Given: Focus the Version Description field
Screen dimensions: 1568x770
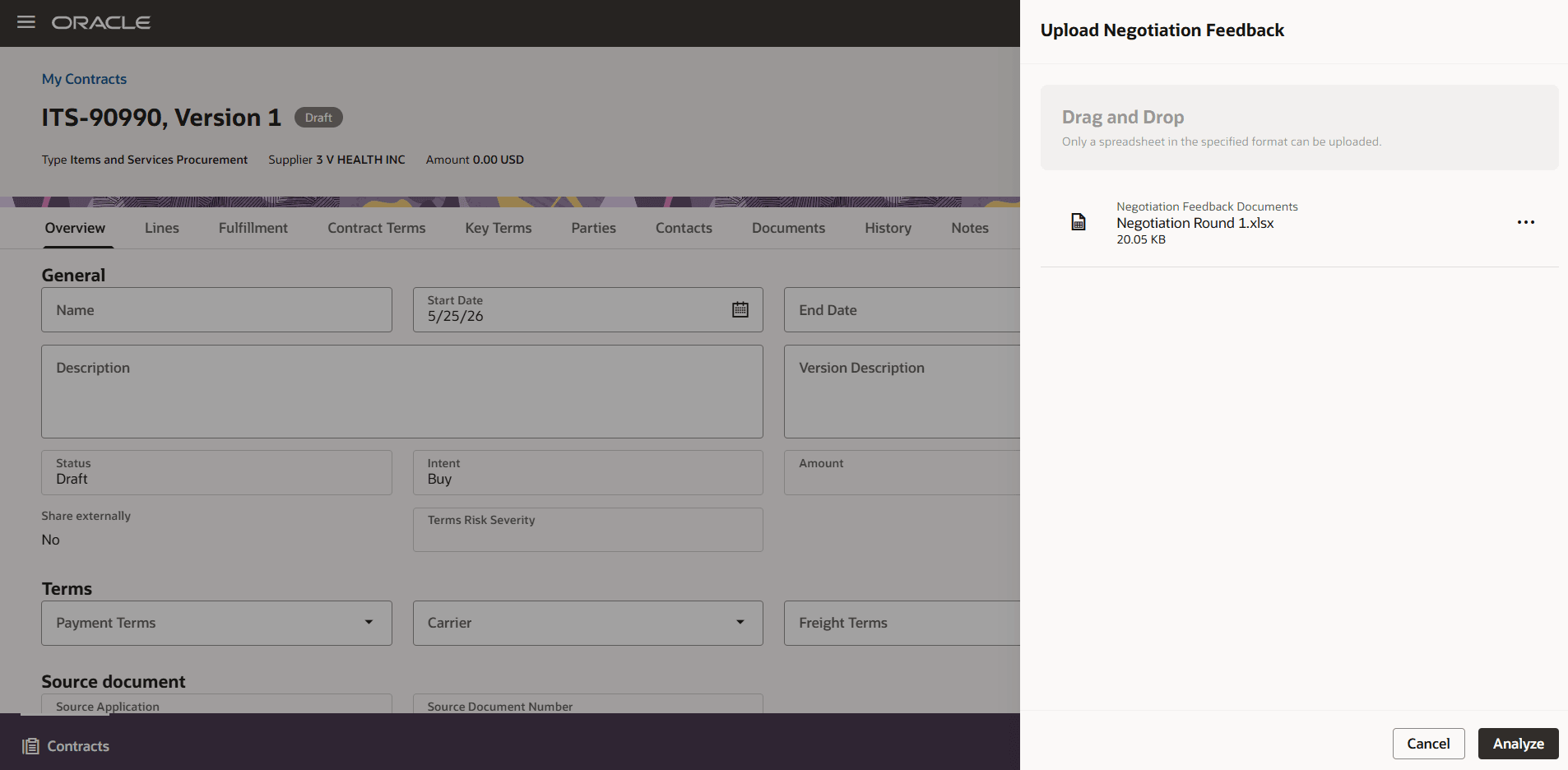Looking at the screenshot, I should click(902, 392).
